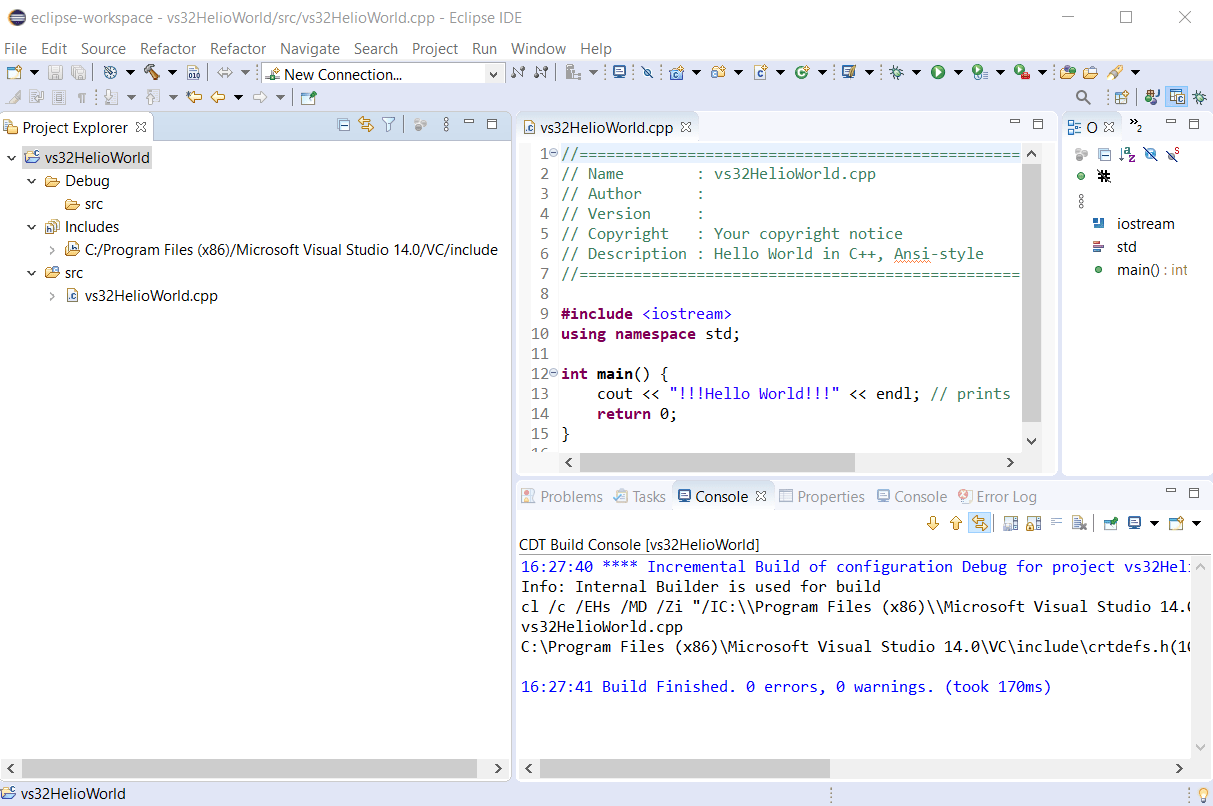Click the tip of the day lightbulb in the status bar

pos(1202,794)
